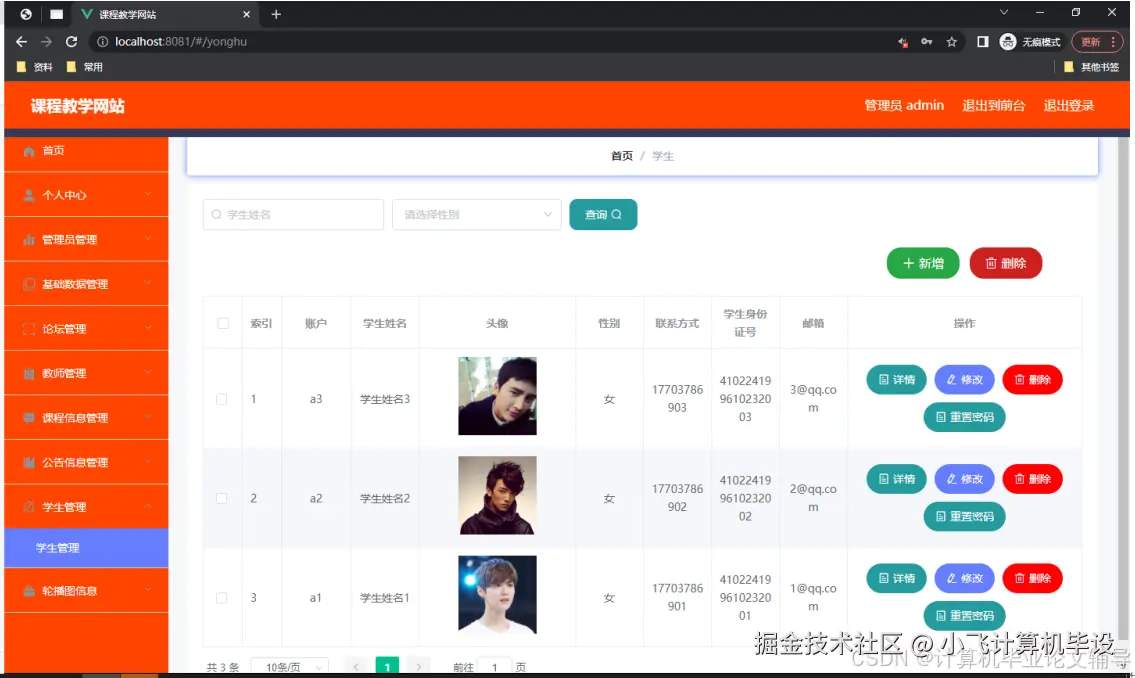Expand the 公告信息管理 sidebar menu

pos(148,462)
